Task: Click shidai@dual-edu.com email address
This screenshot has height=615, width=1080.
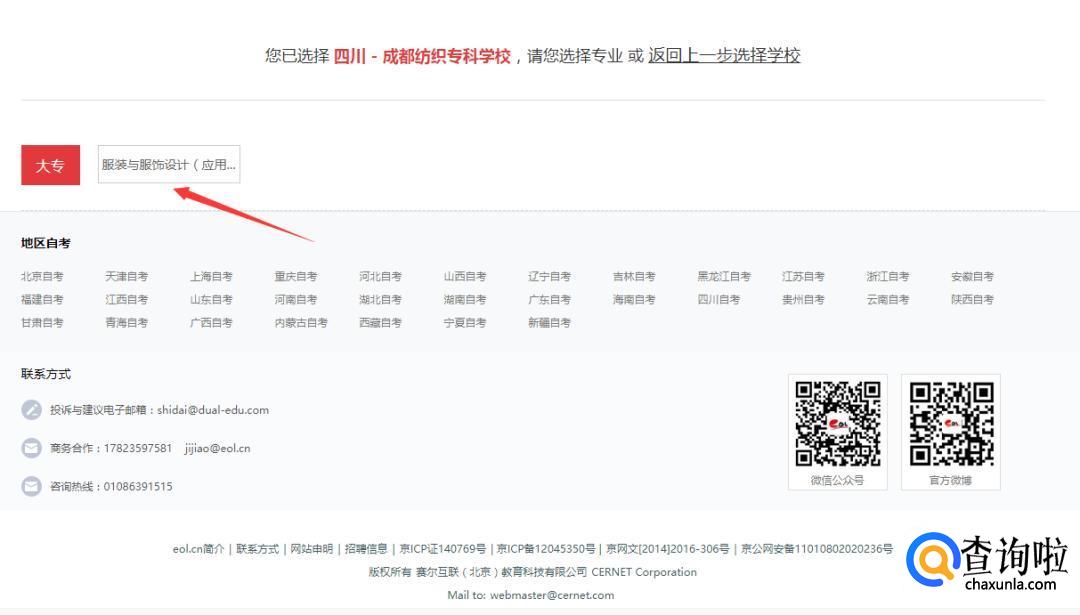Action: [213, 410]
